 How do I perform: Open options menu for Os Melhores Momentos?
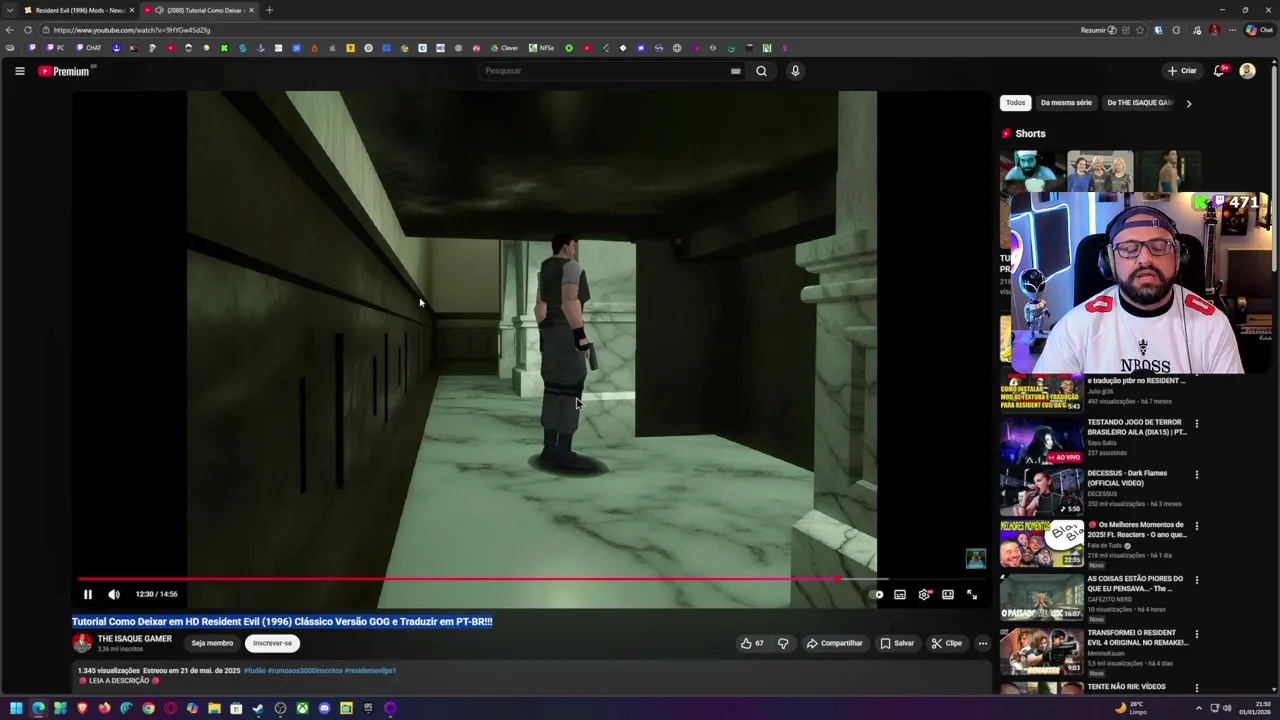pyautogui.click(x=1196, y=526)
